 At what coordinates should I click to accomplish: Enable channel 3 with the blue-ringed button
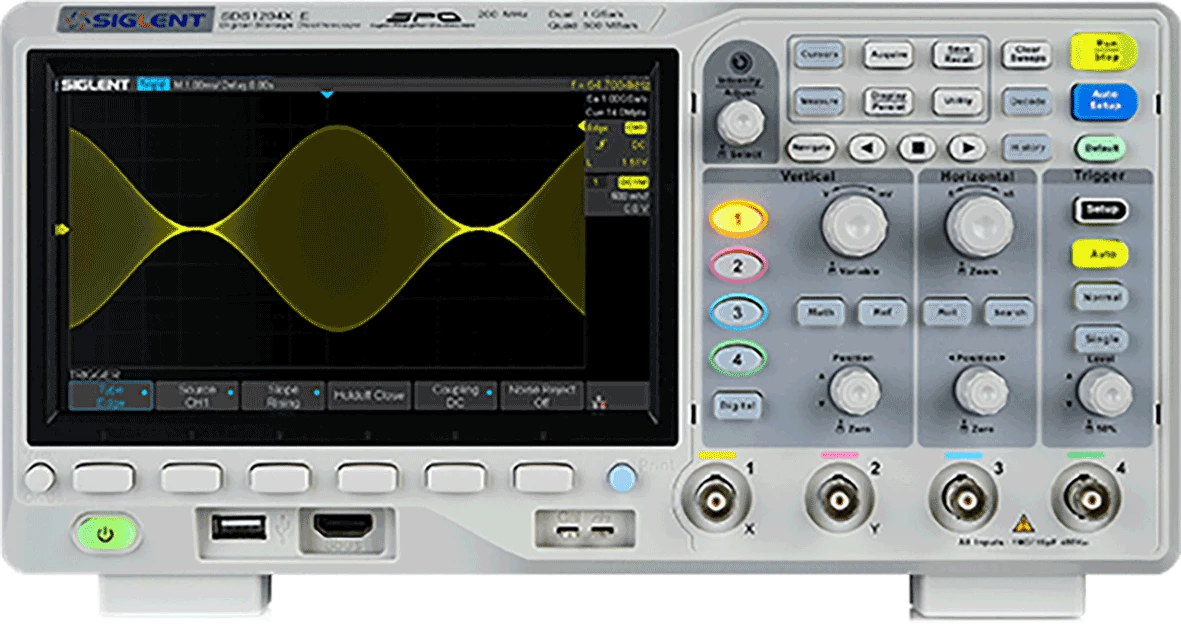pos(738,312)
